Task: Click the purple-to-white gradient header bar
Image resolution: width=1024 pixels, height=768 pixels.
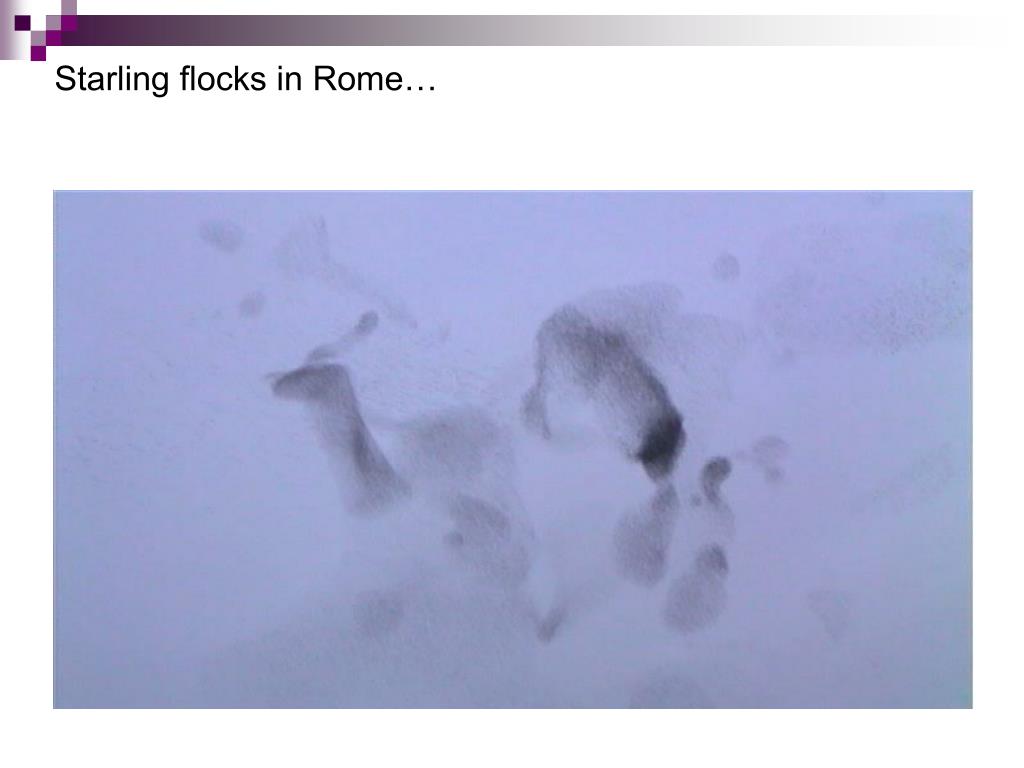Action: (522, 30)
